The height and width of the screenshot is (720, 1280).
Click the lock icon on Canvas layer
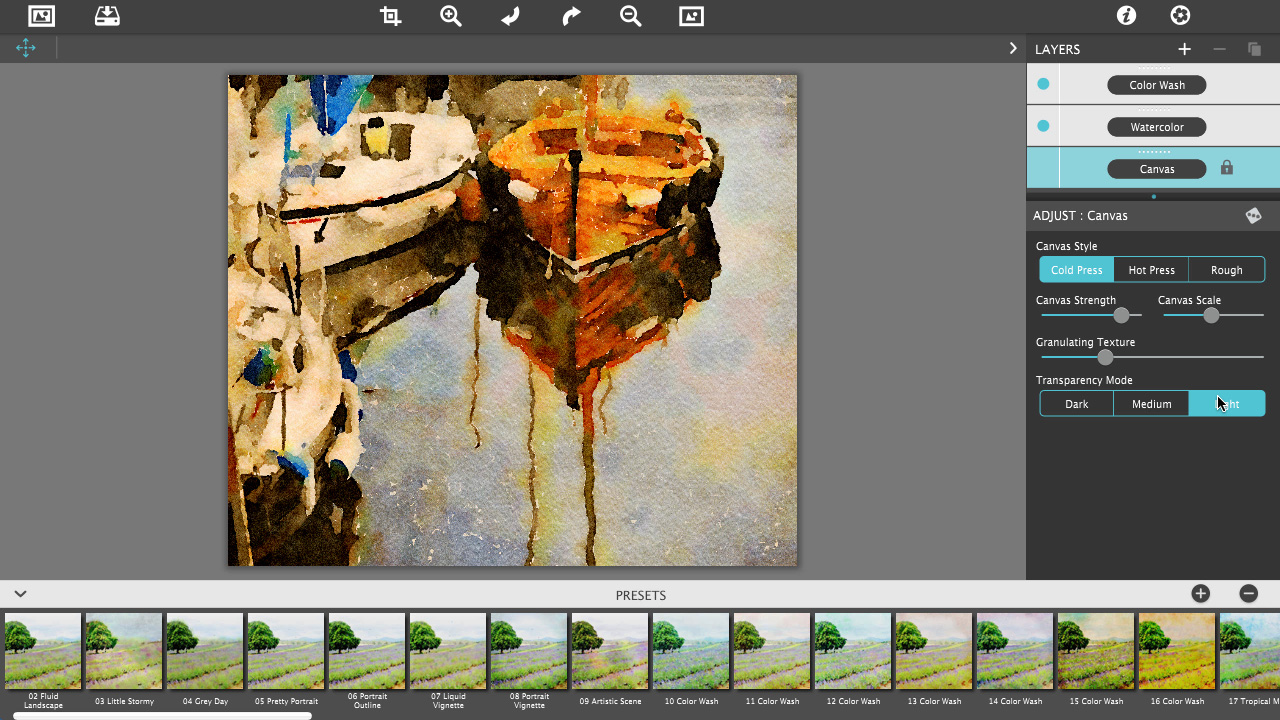[x=1227, y=169]
